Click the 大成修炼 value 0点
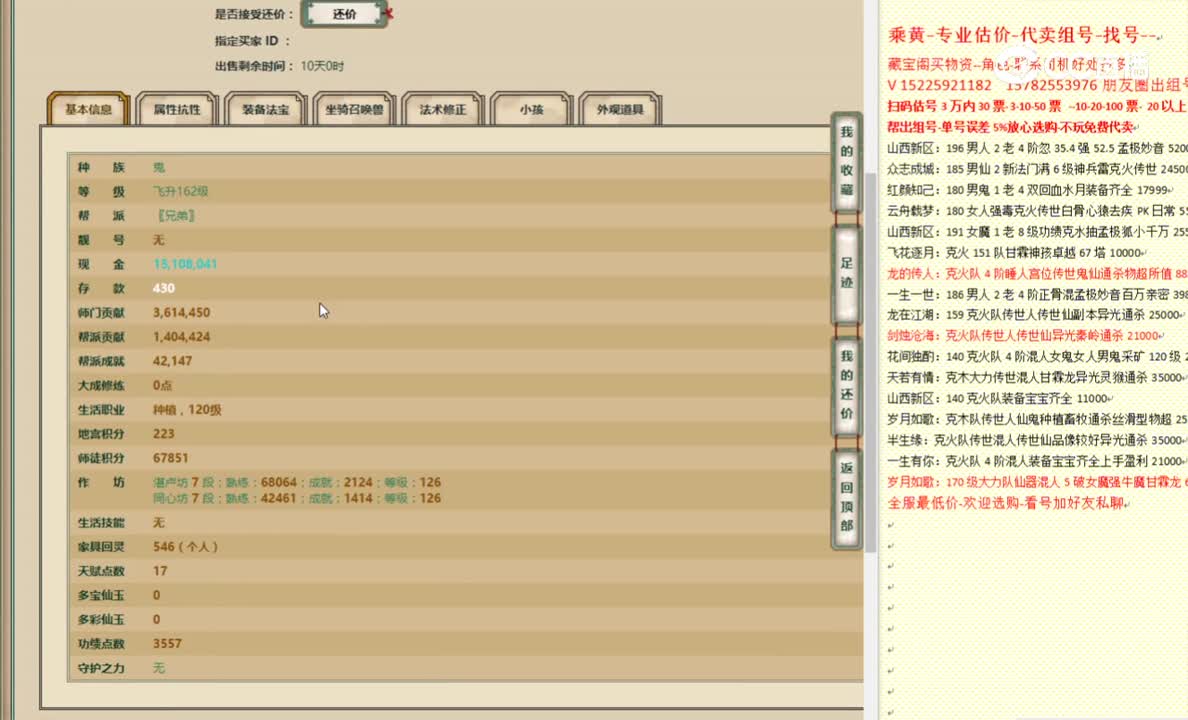Image resolution: width=1188 pixels, height=720 pixels. [162, 385]
